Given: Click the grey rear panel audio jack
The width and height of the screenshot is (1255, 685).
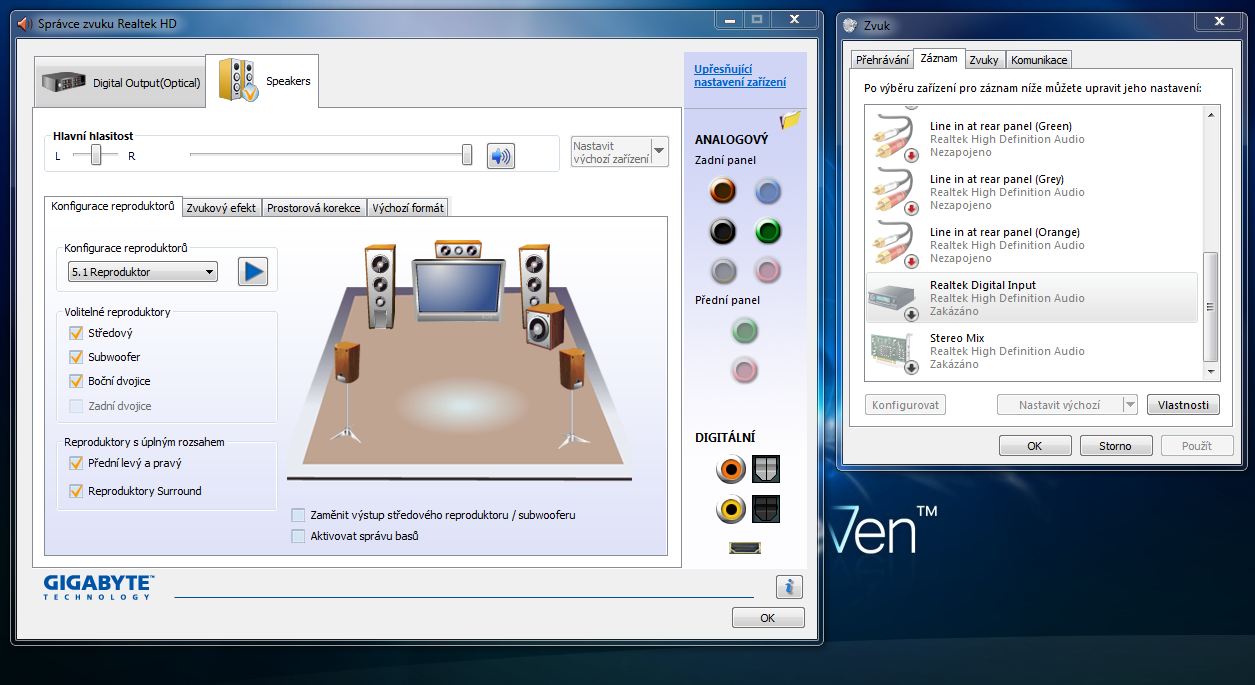Looking at the screenshot, I should (x=723, y=271).
